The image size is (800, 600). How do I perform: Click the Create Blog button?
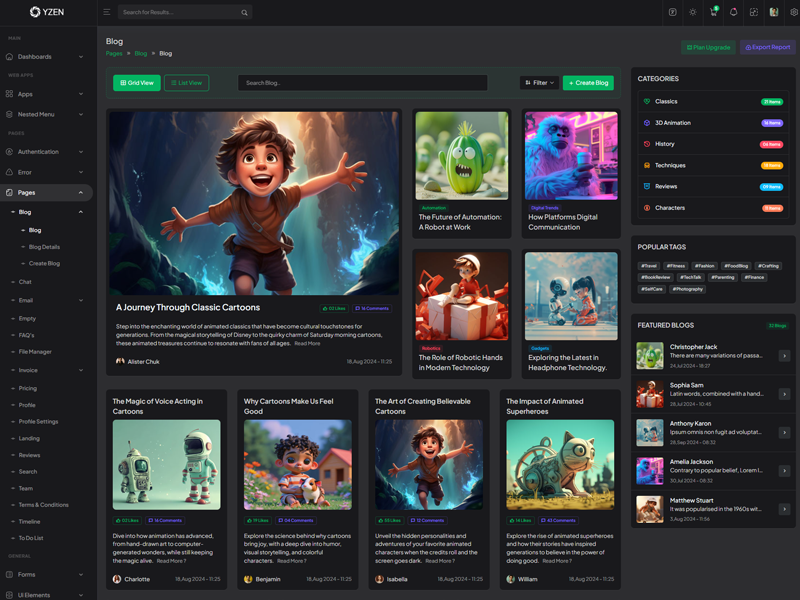click(588, 83)
